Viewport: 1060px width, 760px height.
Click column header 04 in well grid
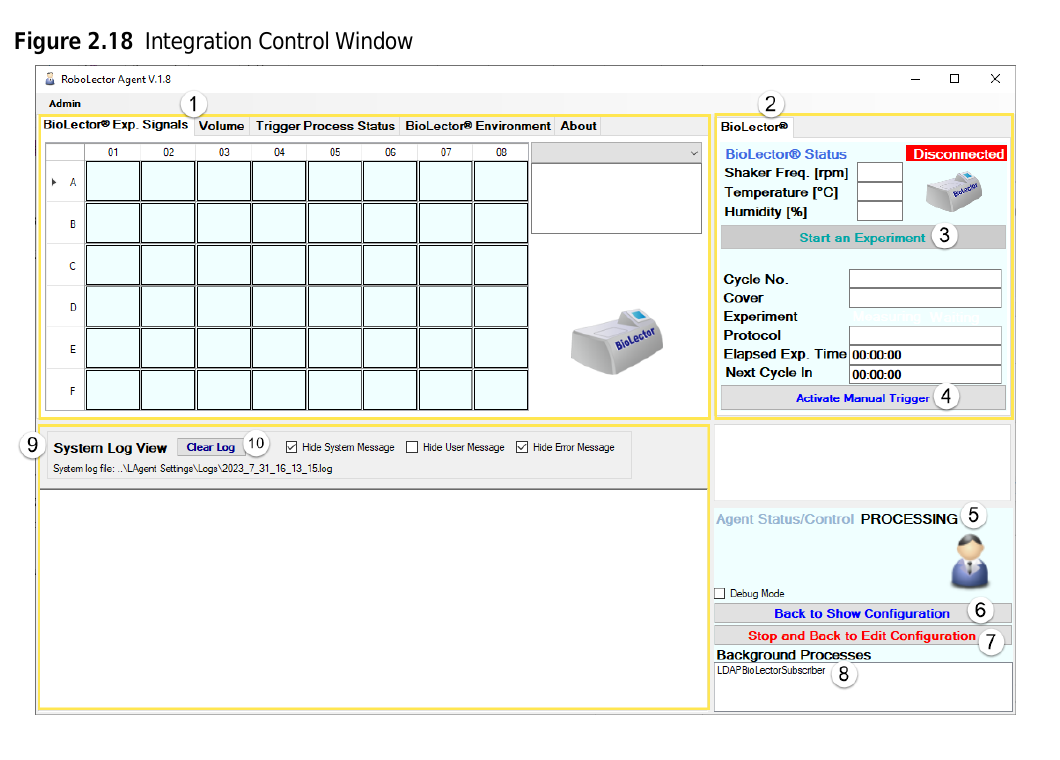point(279,152)
